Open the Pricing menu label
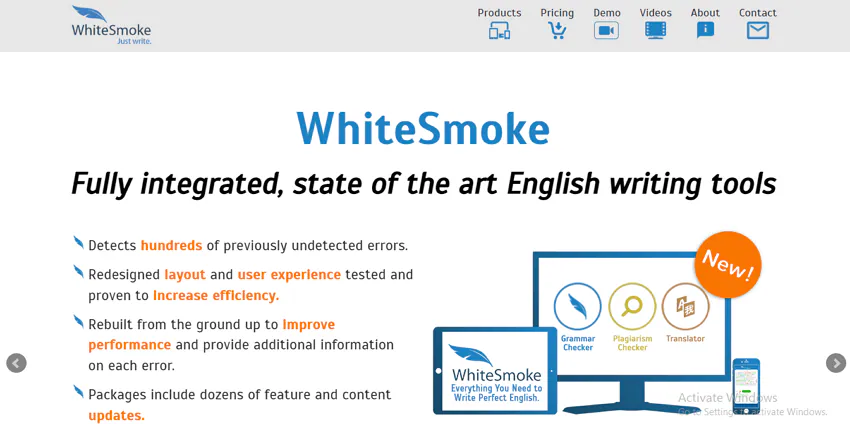The image size is (850, 424). tap(557, 13)
